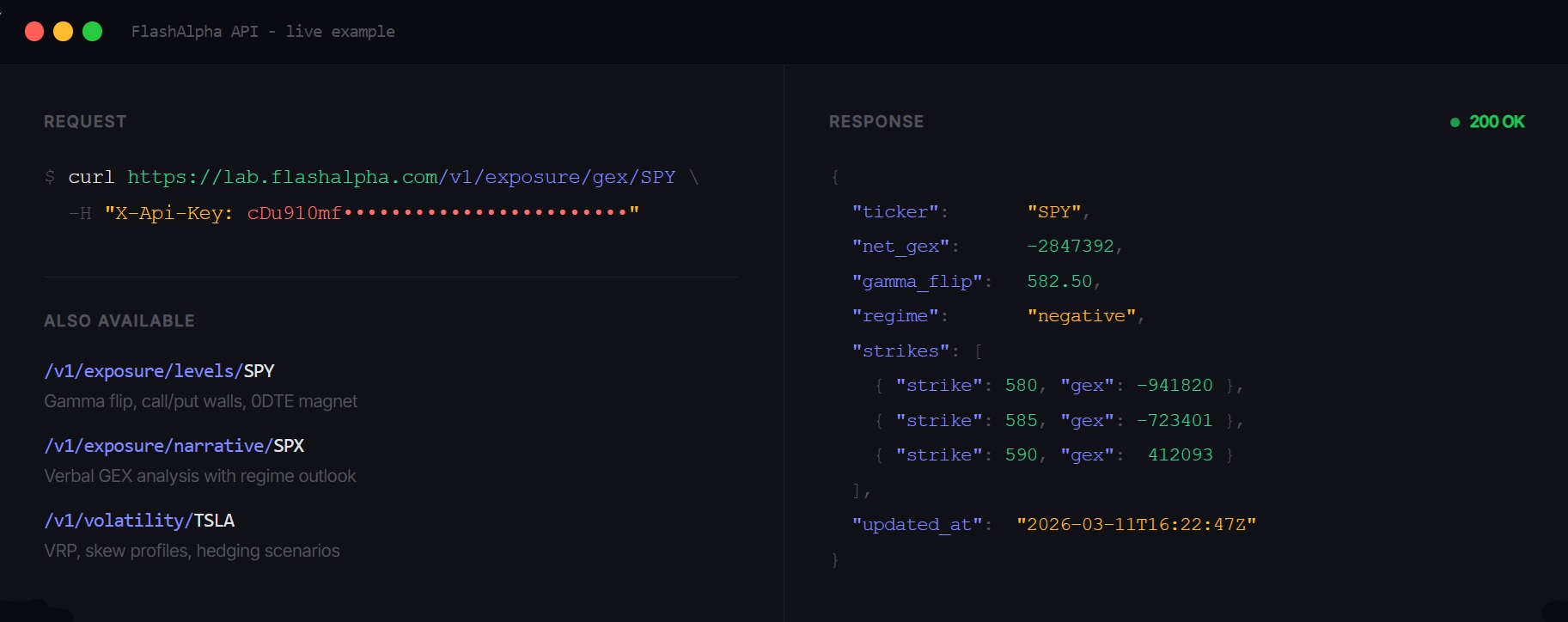Open the /v1/exposure/levels/SPY endpoint link
1568x622 pixels.
pos(159,371)
